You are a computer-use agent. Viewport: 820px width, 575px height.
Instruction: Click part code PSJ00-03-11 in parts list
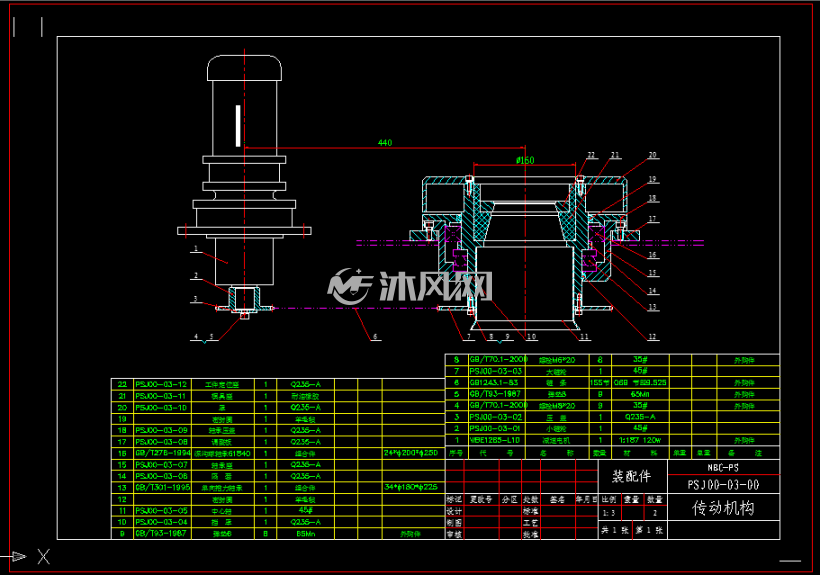tap(161, 396)
